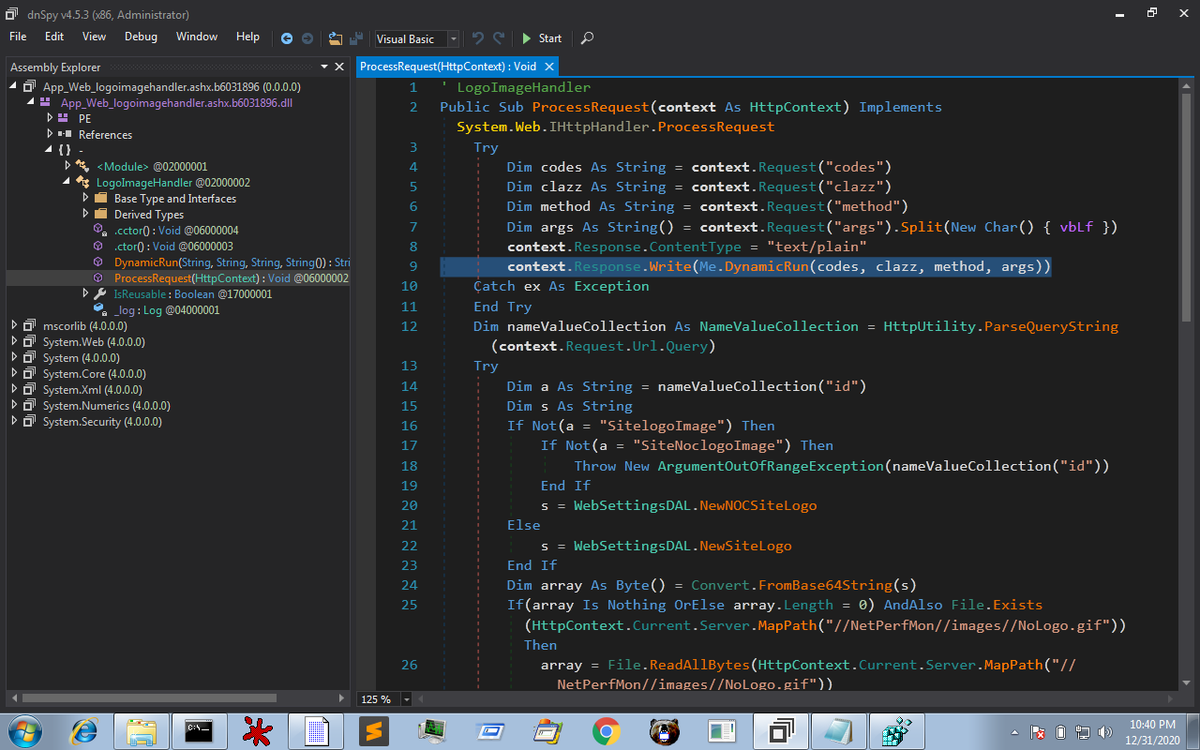
Task: Select the ProcessRequest(HttpContext) : Void tab
Action: tap(447, 66)
